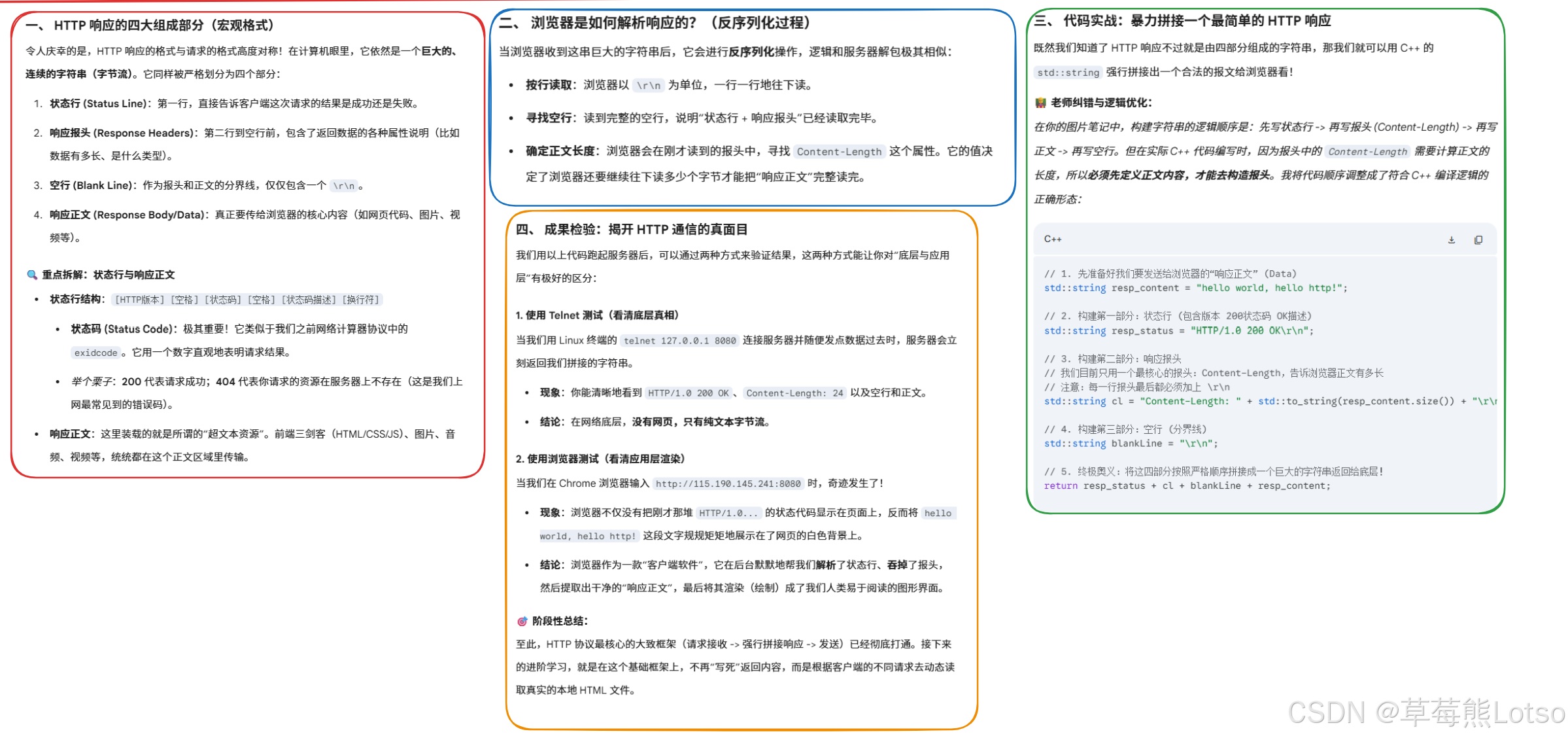The width and height of the screenshot is (1568, 738).
Task: Click the download icon in the C++ code block header
Action: click(1451, 240)
